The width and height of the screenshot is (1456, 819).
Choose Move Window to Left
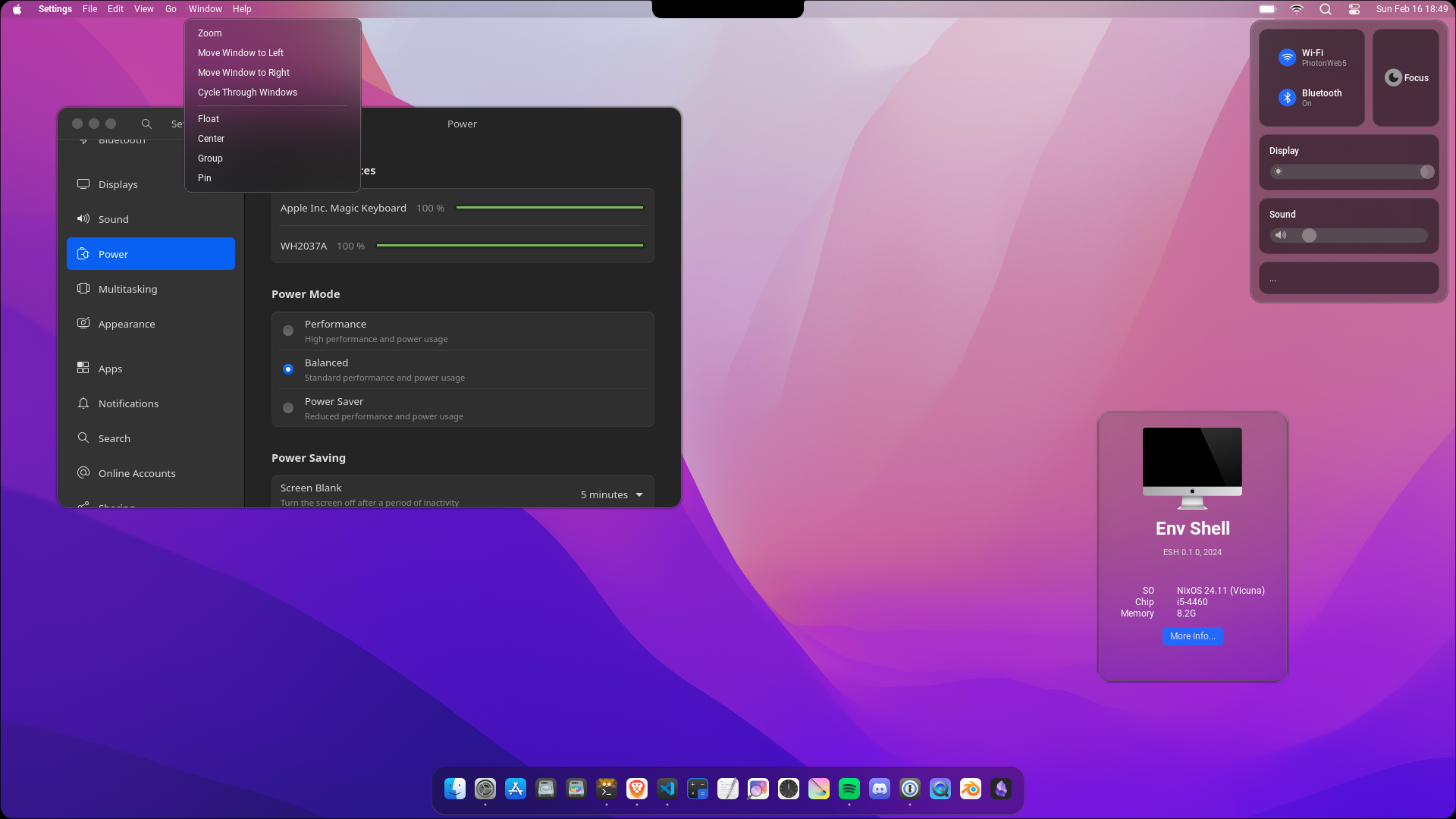240,53
